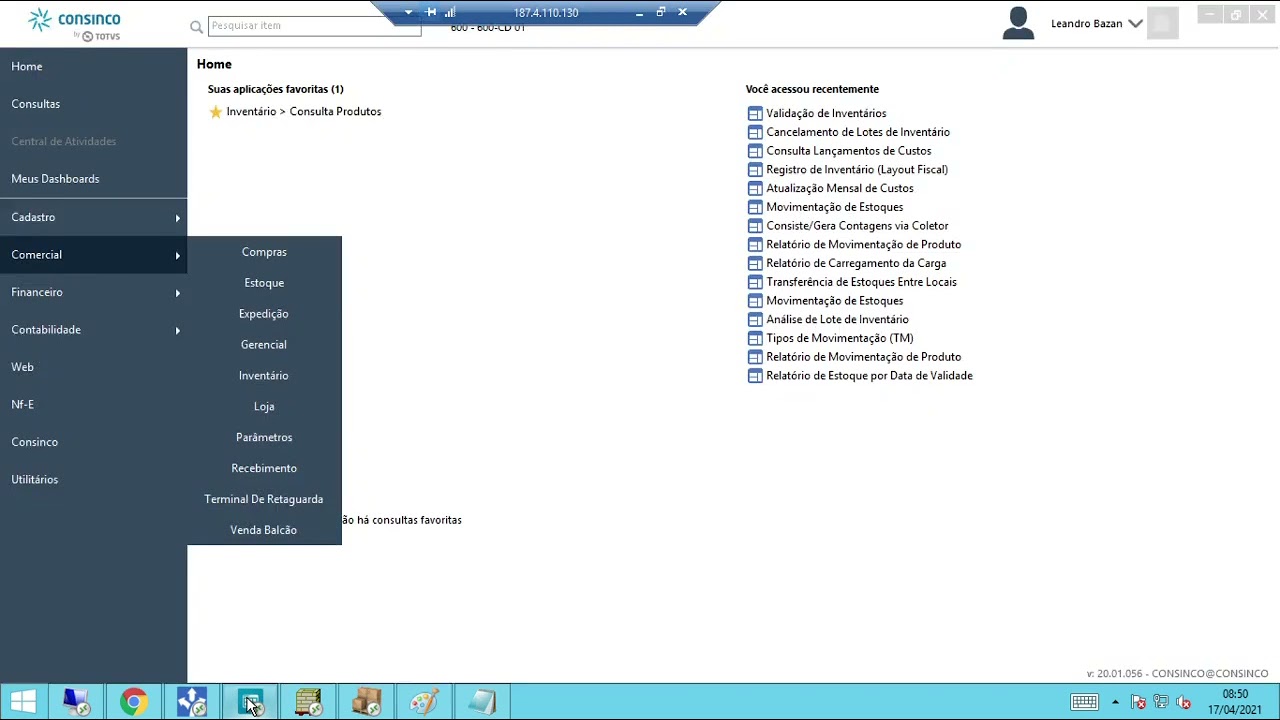Open Expedição in the Comercial submenu
The image size is (1280, 720).
pos(264,314)
